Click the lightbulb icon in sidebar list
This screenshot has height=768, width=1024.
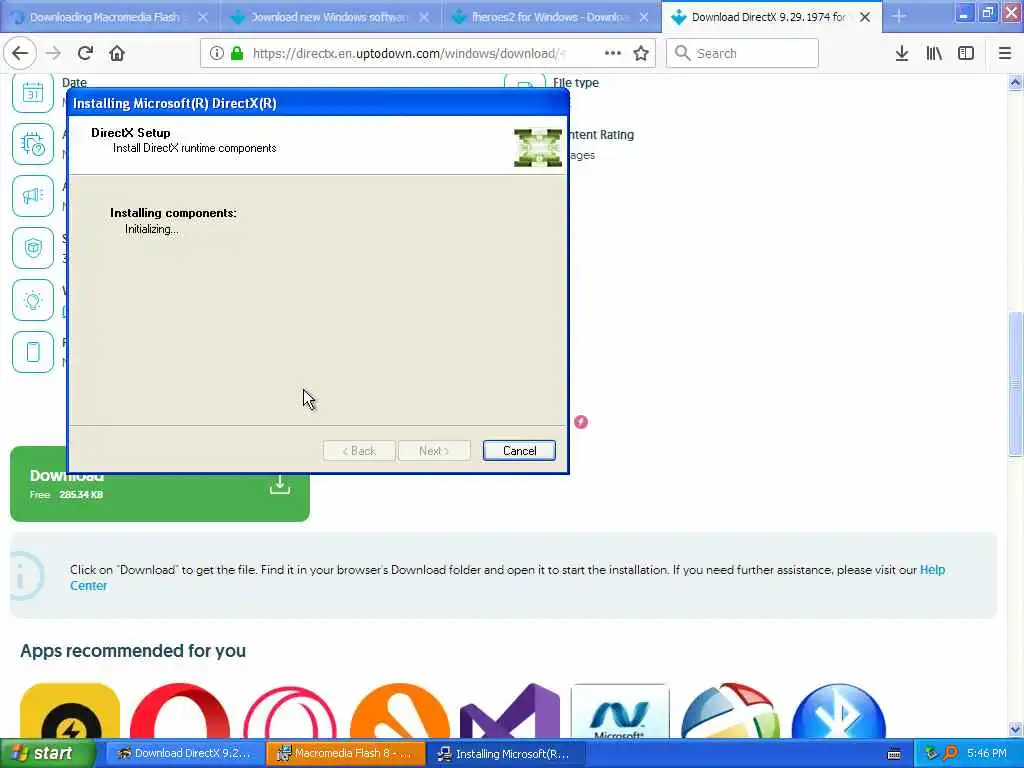tap(33, 300)
